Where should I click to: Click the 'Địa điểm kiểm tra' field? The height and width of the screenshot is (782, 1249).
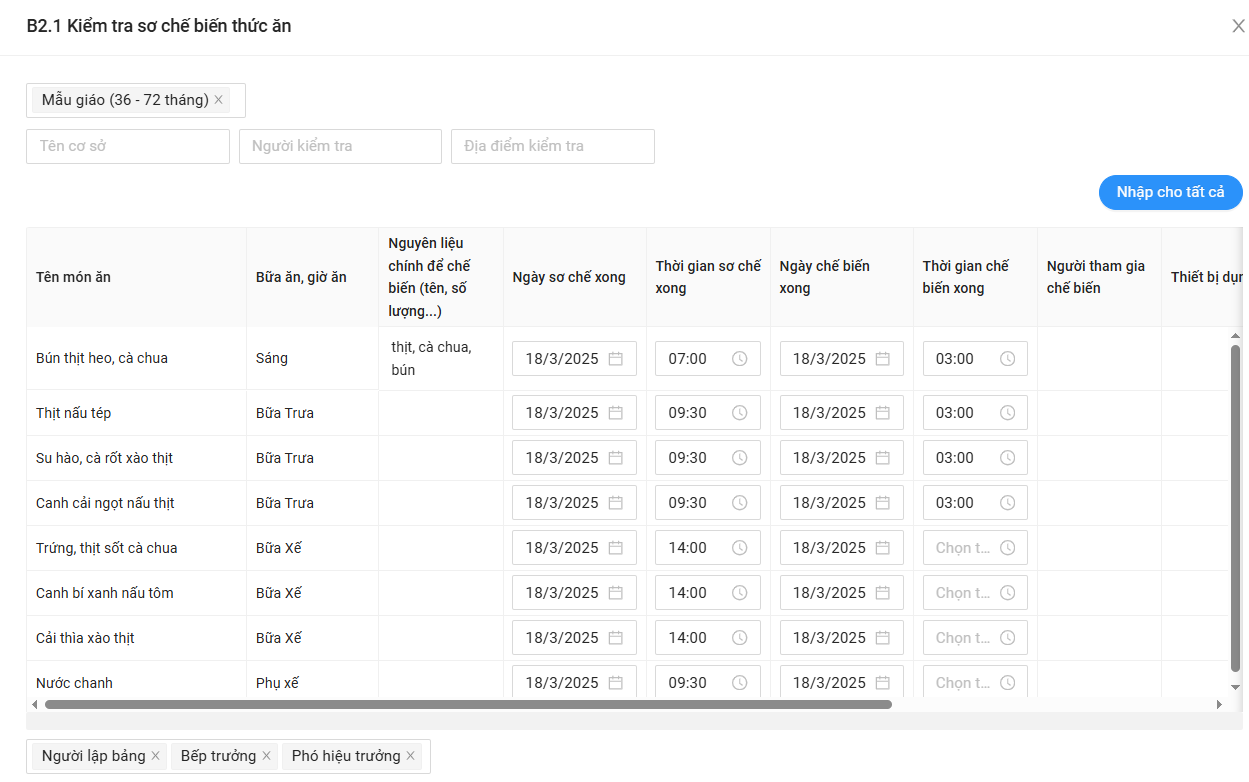[x=552, y=146]
